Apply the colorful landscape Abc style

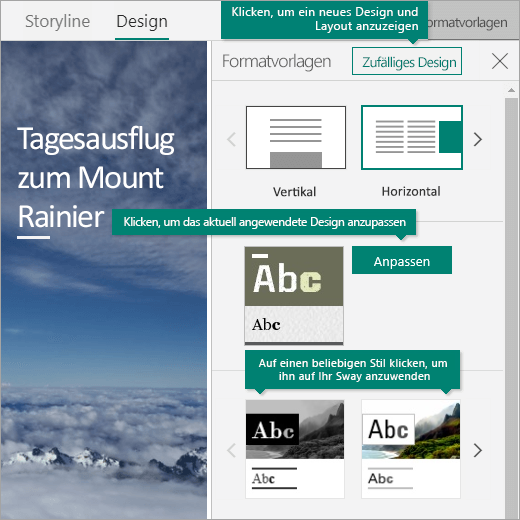411,449
